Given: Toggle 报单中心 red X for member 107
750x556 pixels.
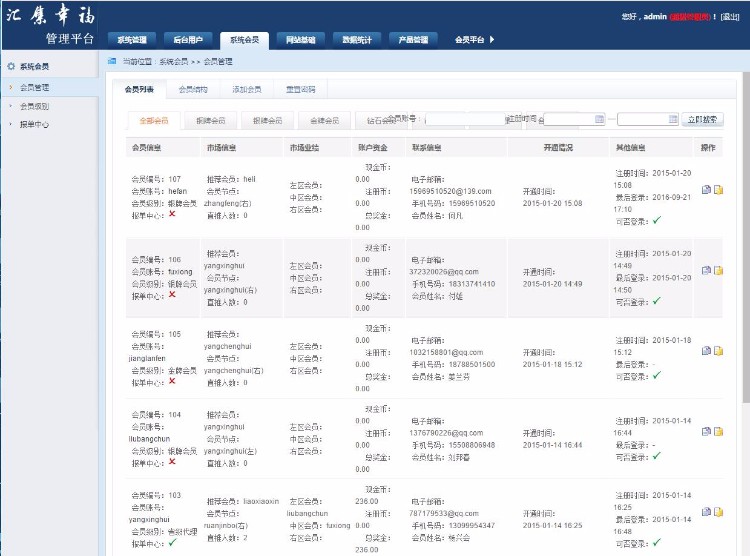Looking at the screenshot, I should click(172, 213).
